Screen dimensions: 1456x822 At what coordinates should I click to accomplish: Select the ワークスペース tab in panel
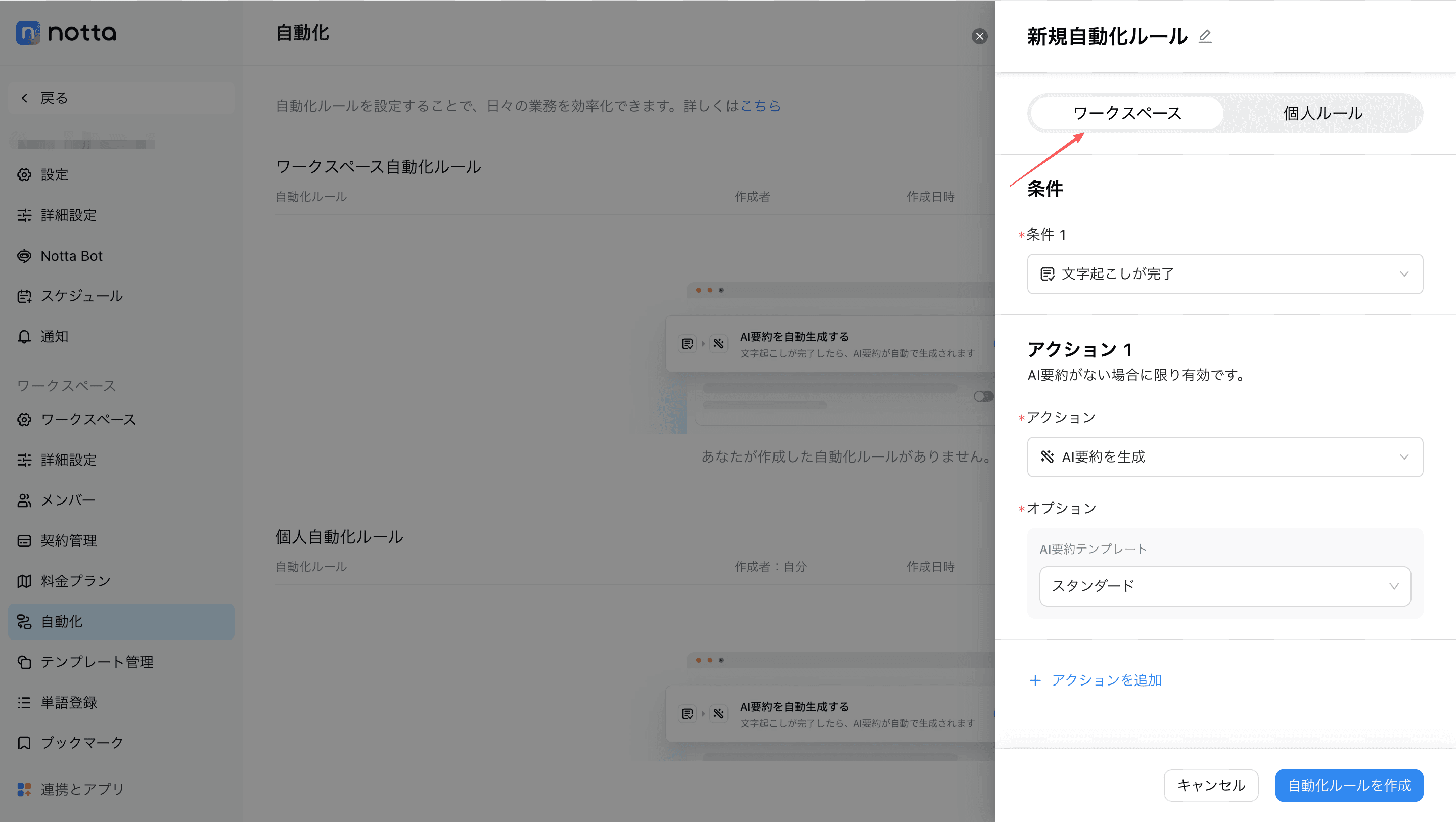tap(1126, 114)
